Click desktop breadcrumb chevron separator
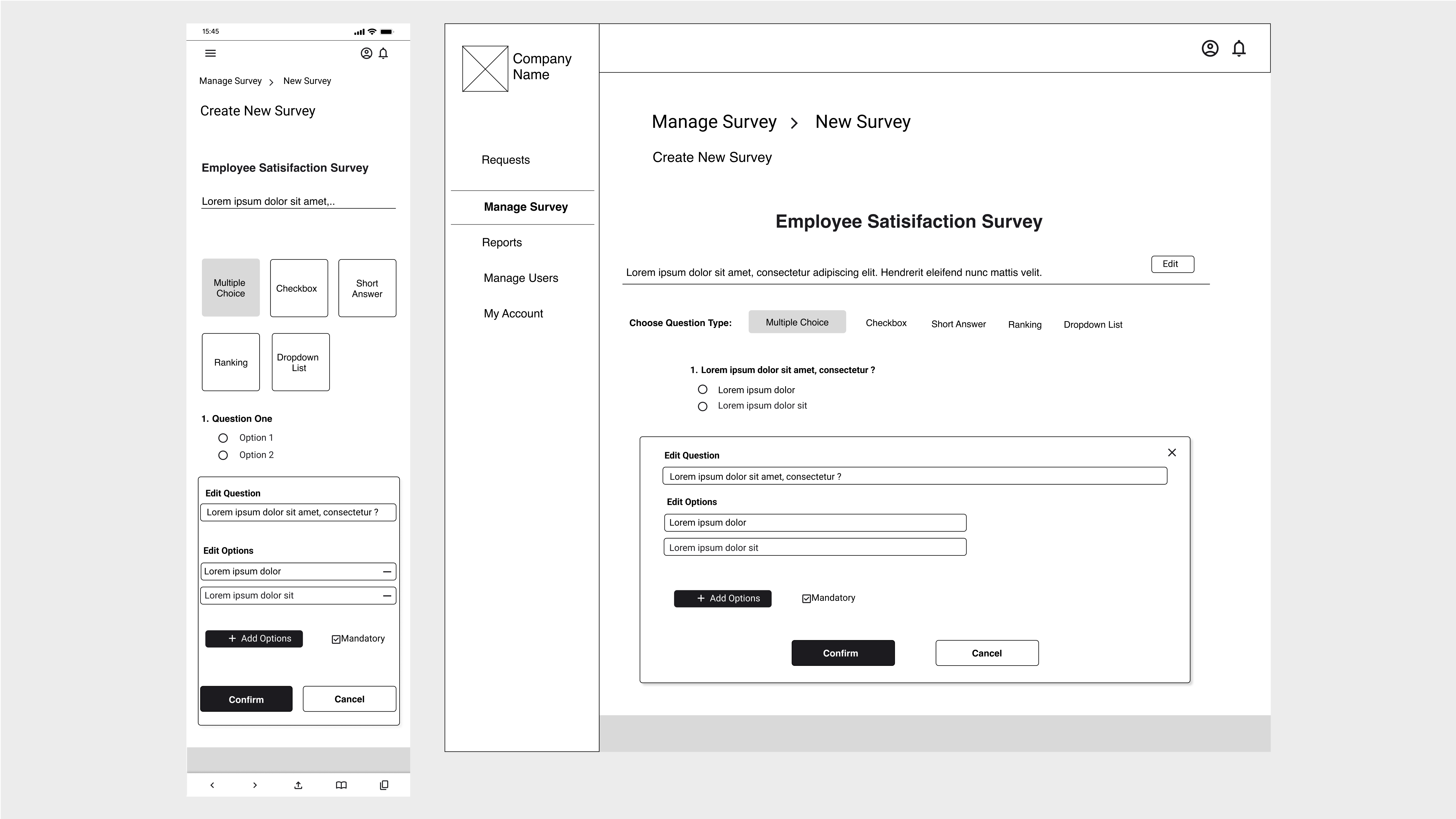The image size is (1456, 819). (x=794, y=123)
